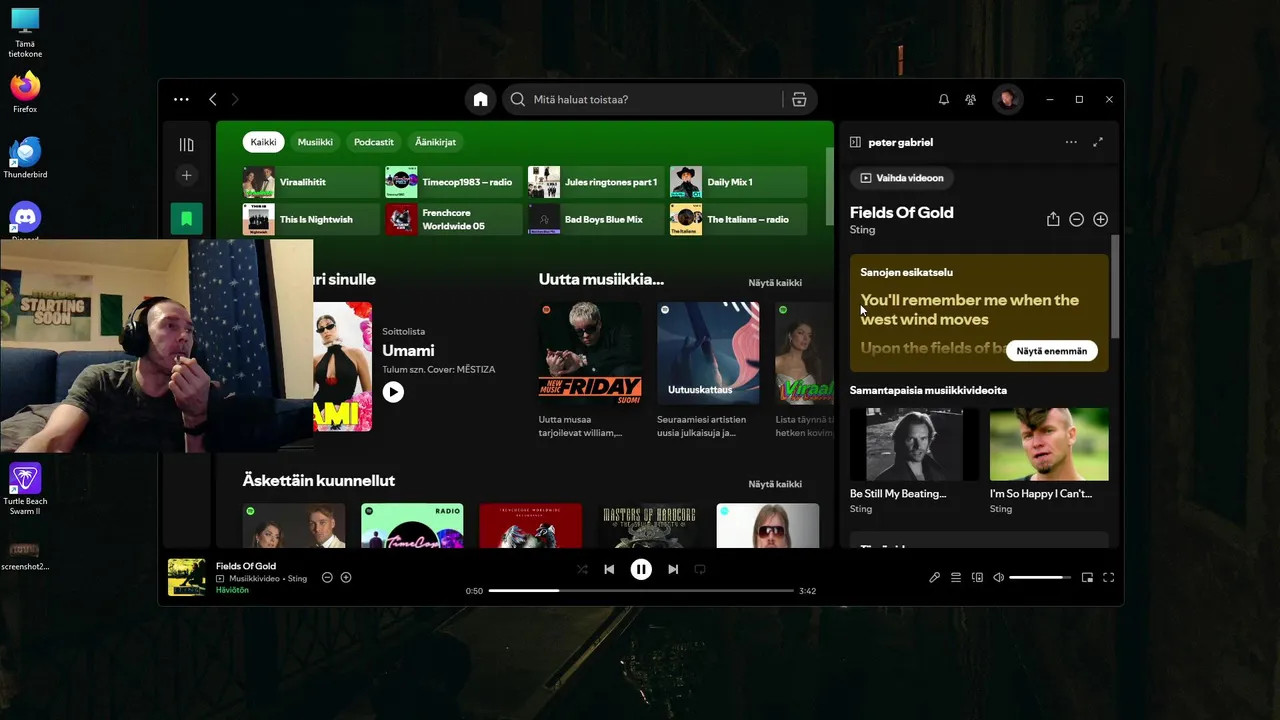Open 'I'm So Happy I Can't...' video thumbnail
The width and height of the screenshot is (1280, 720).
(x=1049, y=444)
